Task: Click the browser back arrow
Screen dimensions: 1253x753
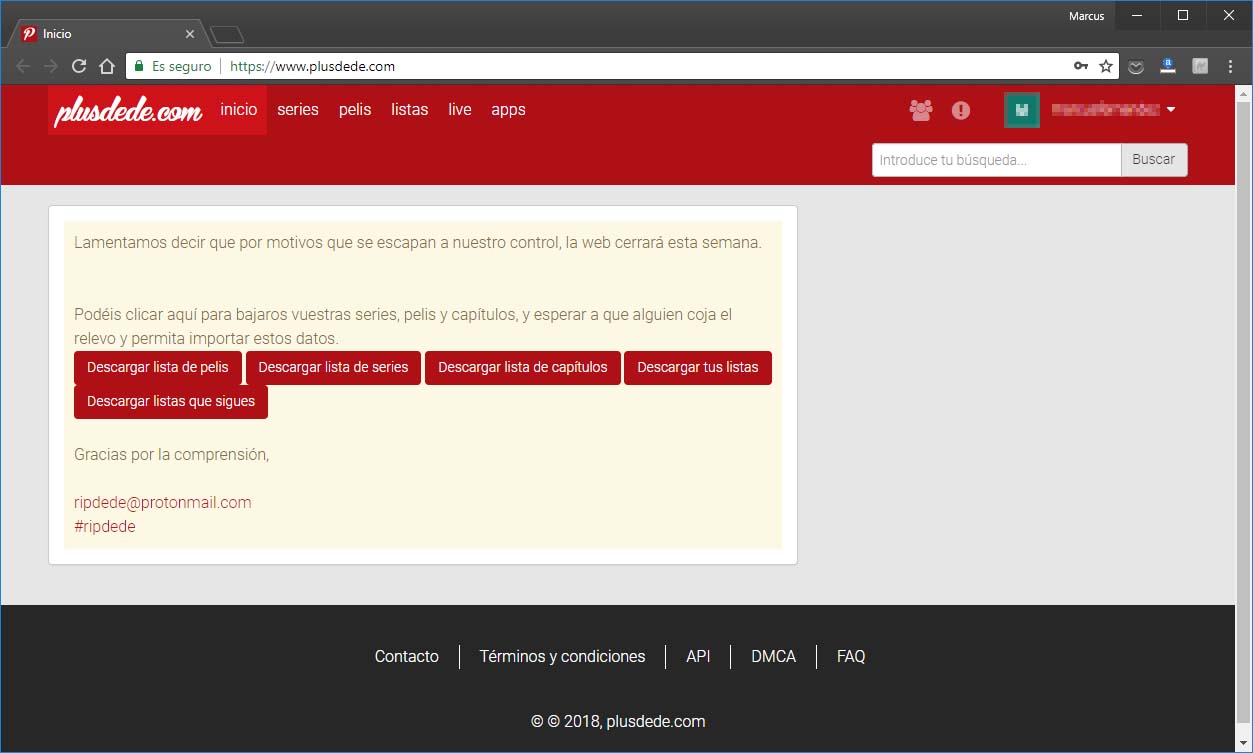Action: point(23,67)
